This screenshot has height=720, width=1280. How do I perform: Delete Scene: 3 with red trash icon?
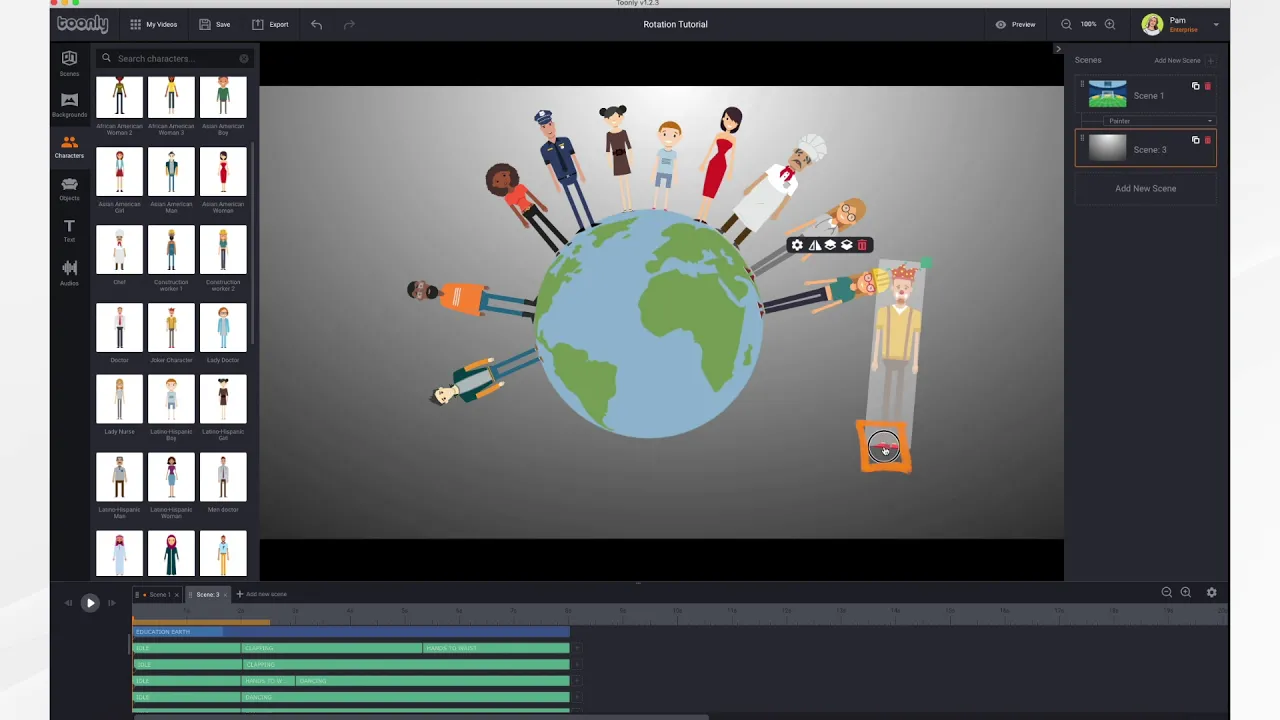[1207, 140]
